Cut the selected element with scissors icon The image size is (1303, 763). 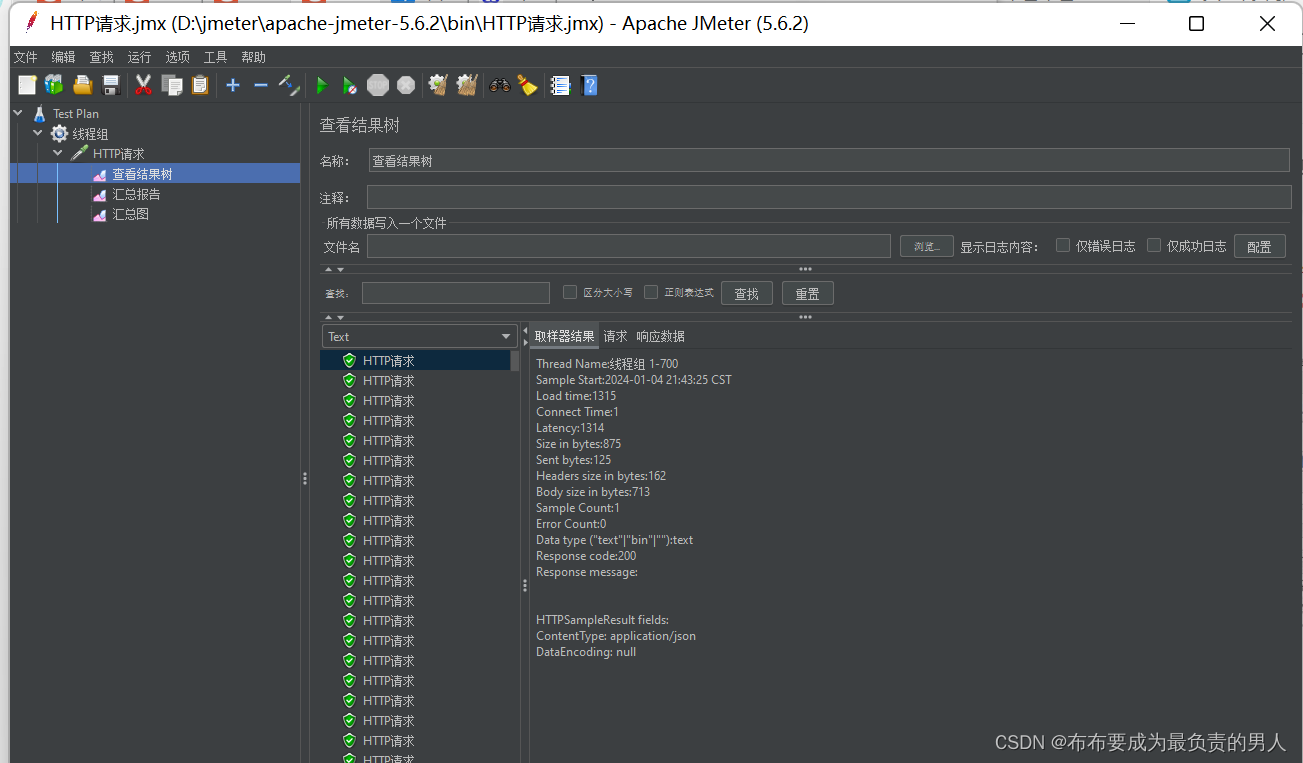[x=143, y=85]
